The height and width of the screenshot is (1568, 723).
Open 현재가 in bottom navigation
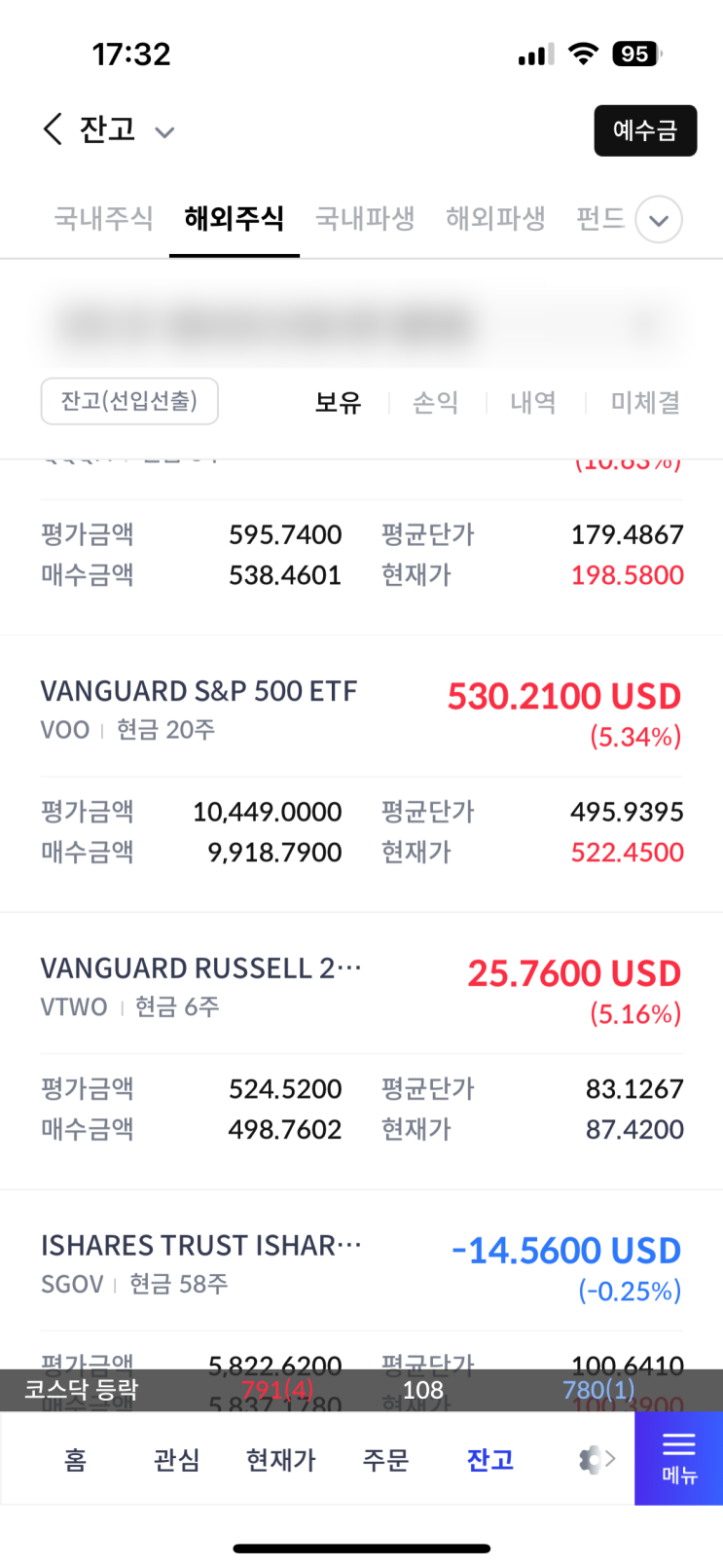point(281,1459)
